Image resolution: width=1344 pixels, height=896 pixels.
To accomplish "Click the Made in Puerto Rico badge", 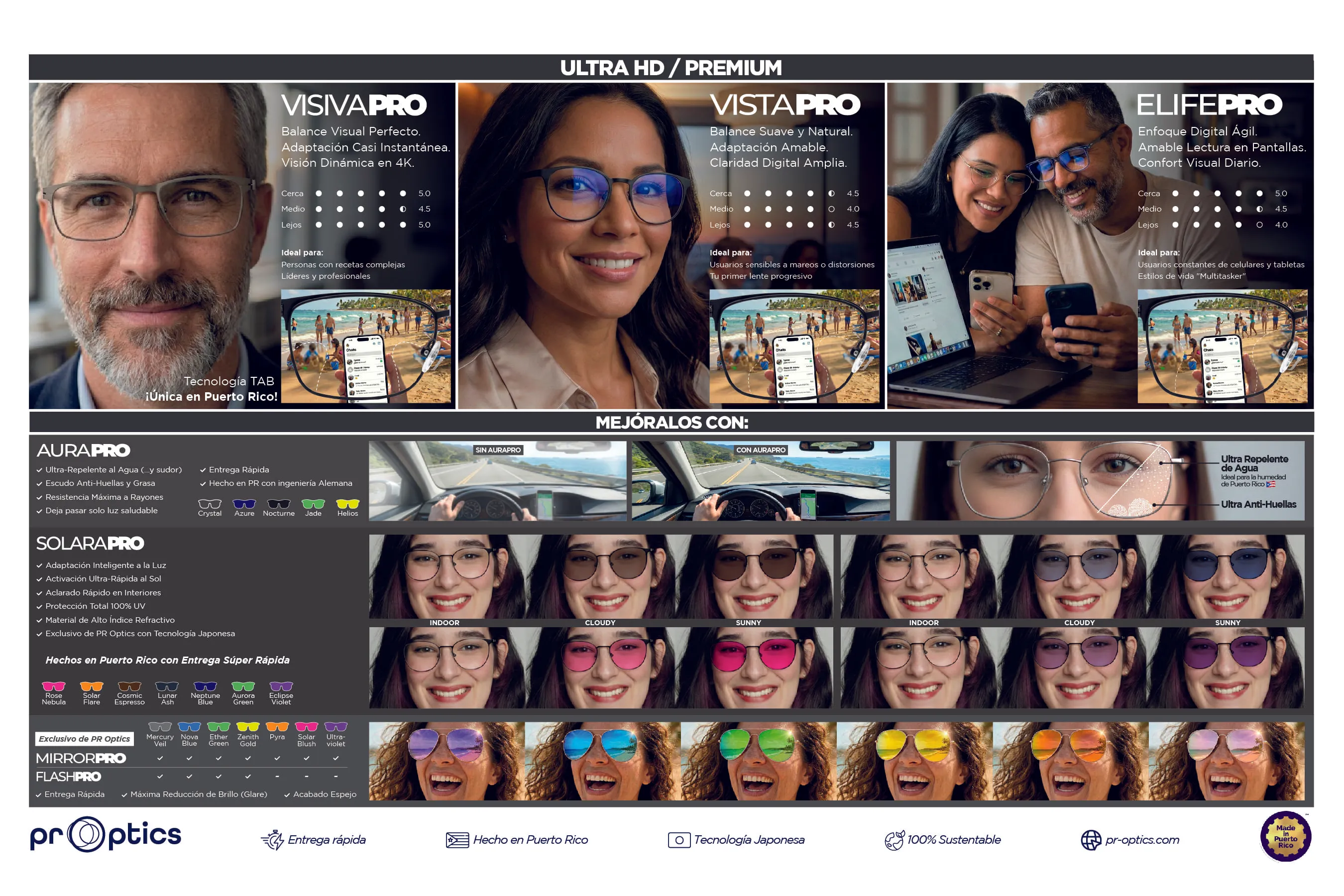I will [1286, 836].
